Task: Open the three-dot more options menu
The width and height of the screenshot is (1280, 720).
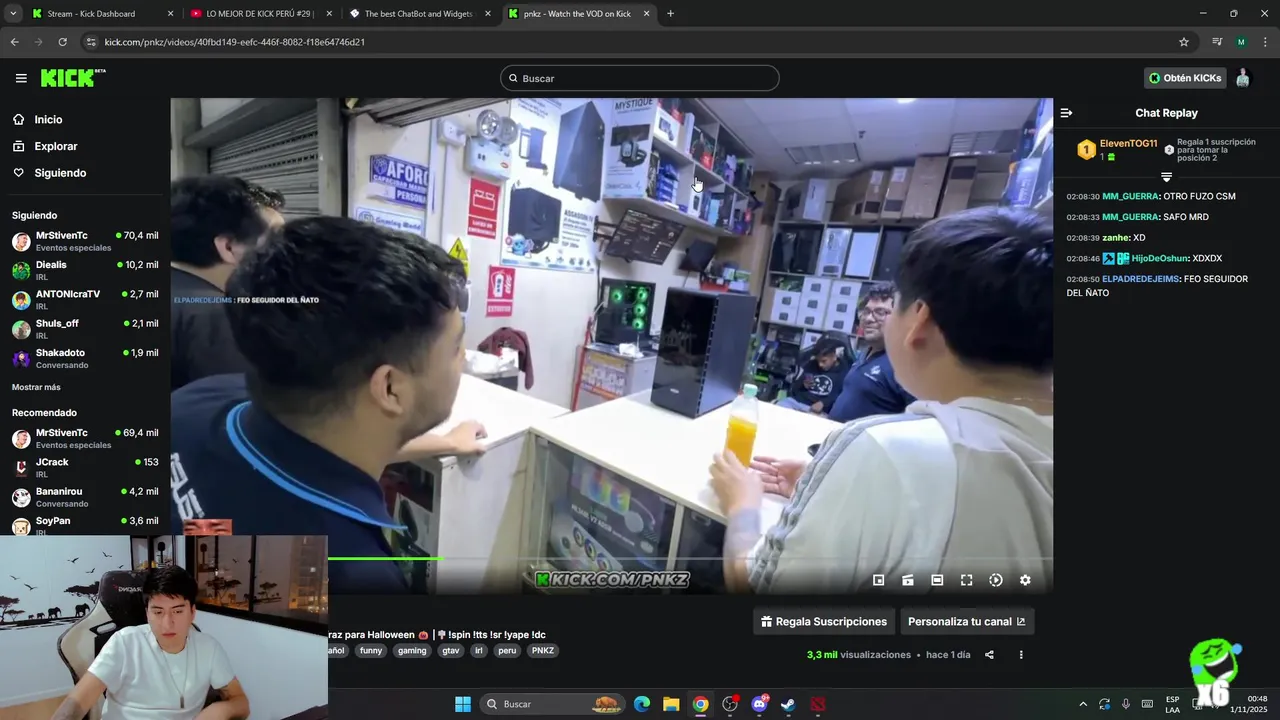Action: point(1021,655)
